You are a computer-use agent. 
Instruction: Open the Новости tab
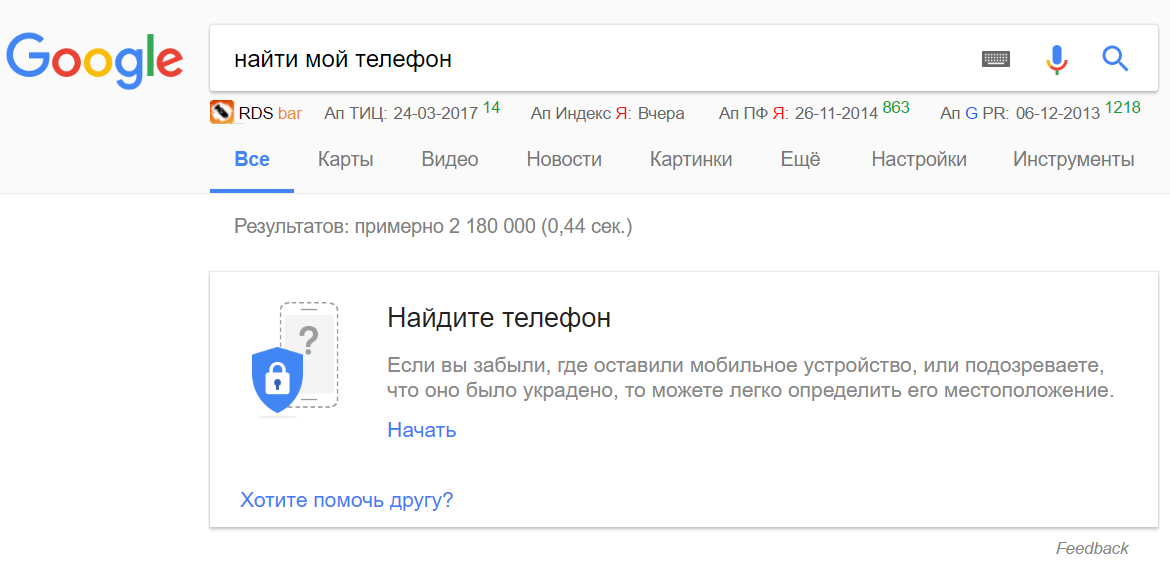[564, 159]
